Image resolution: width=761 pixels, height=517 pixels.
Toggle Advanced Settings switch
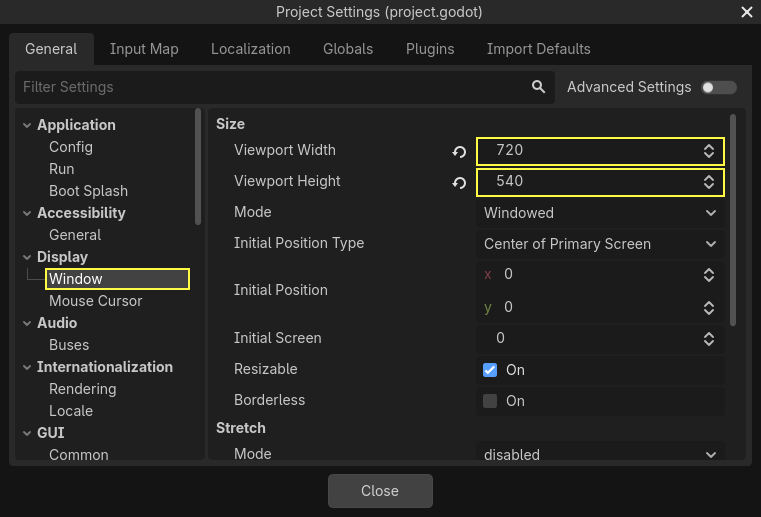[x=719, y=87]
